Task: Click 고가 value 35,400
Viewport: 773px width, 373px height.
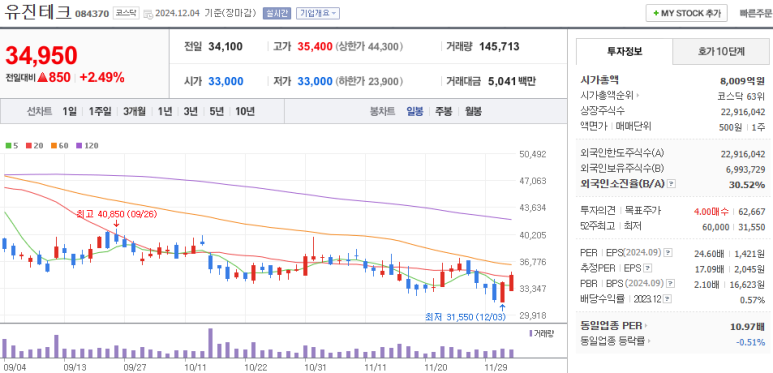Action: tap(315, 47)
